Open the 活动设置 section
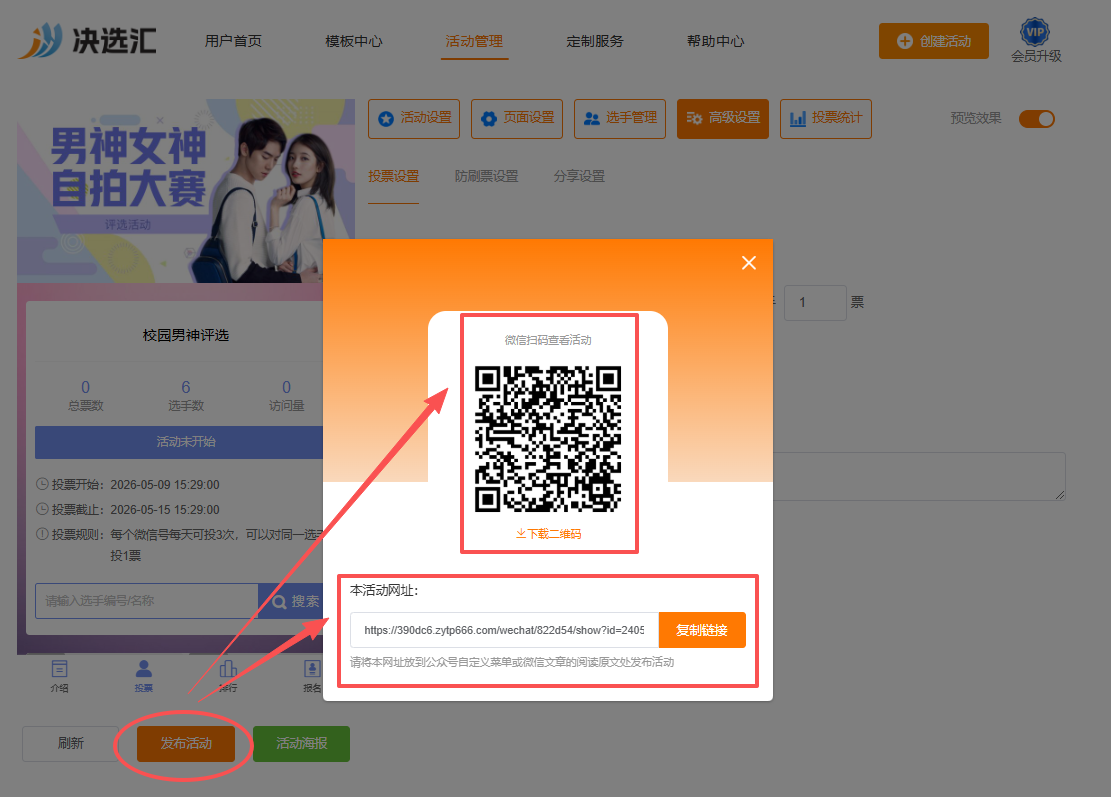This screenshot has width=1111, height=797. [414, 118]
